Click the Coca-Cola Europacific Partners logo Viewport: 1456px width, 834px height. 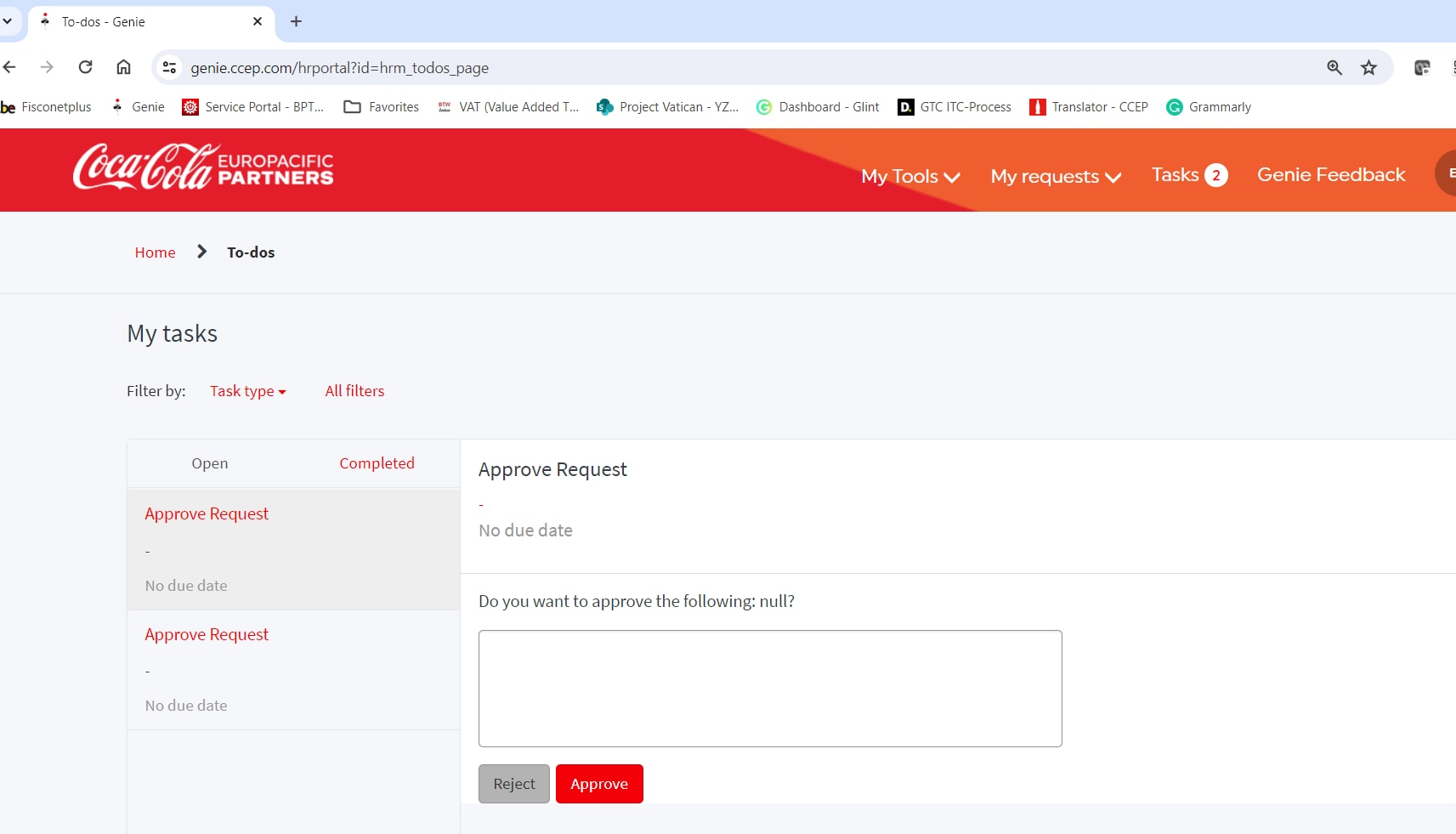203,167
